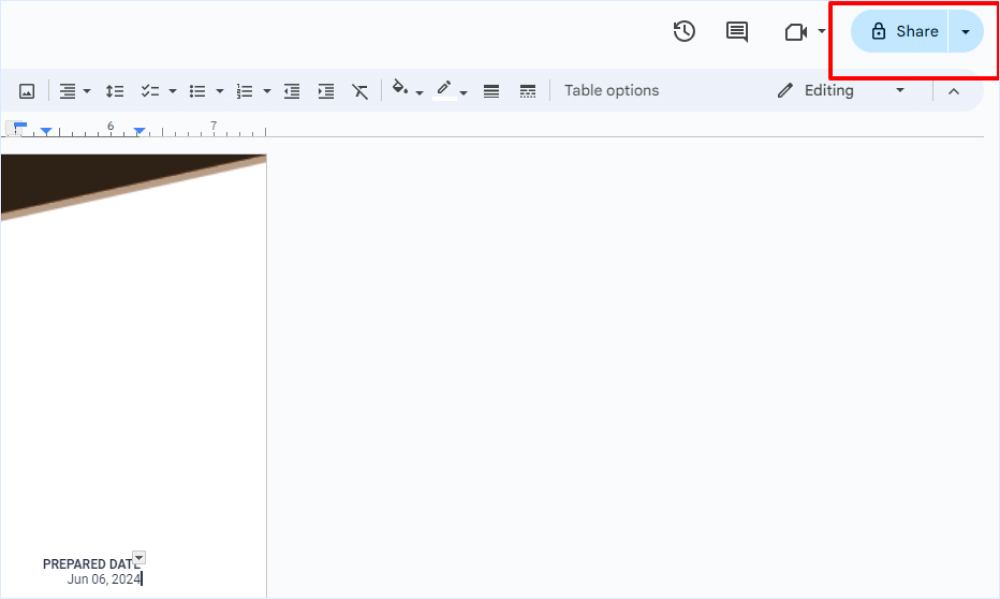Image resolution: width=1000 pixels, height=599 pixels.
Task: Increase indent of the paragraph
Action: pyautogui.click(x=326, y=91)
